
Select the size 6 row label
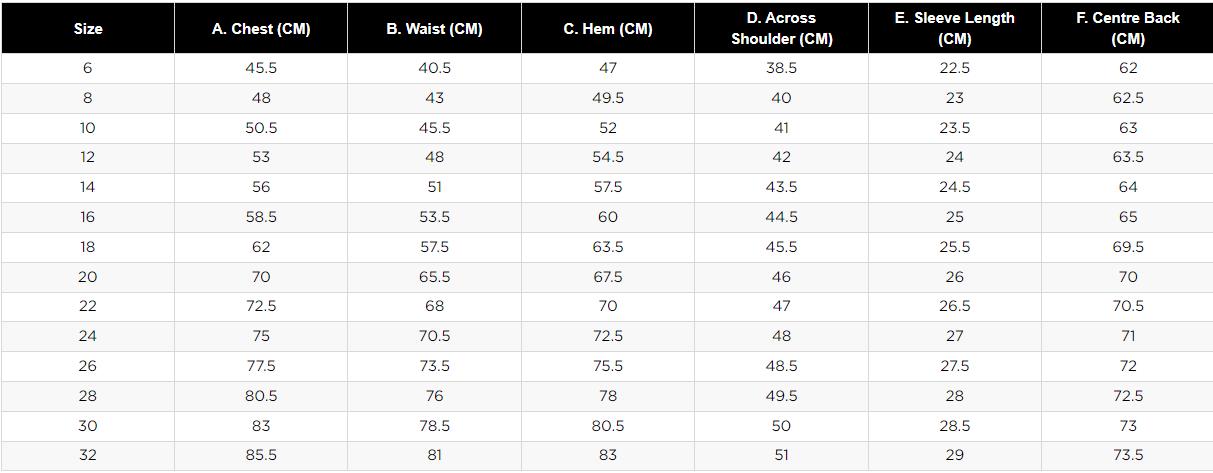[88, 68]
